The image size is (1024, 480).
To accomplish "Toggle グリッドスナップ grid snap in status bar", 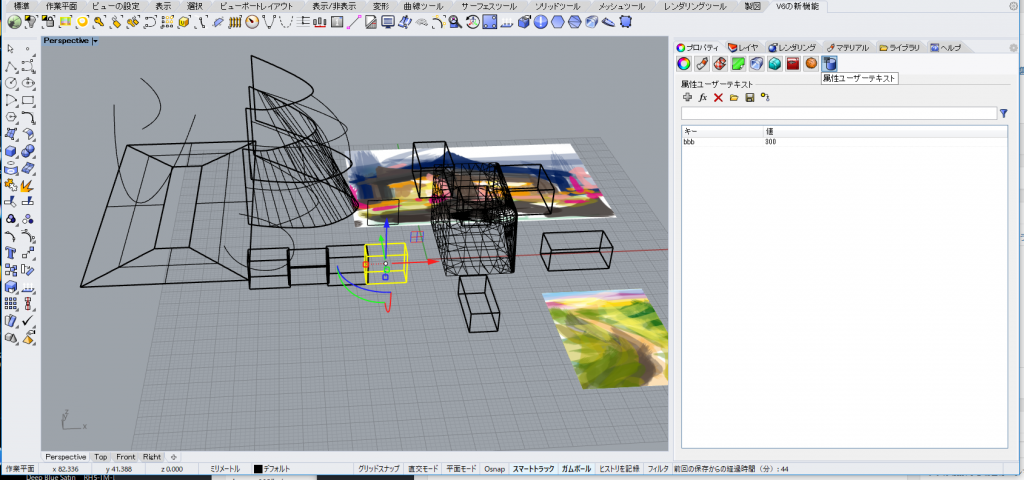I will tap(380, 468).
